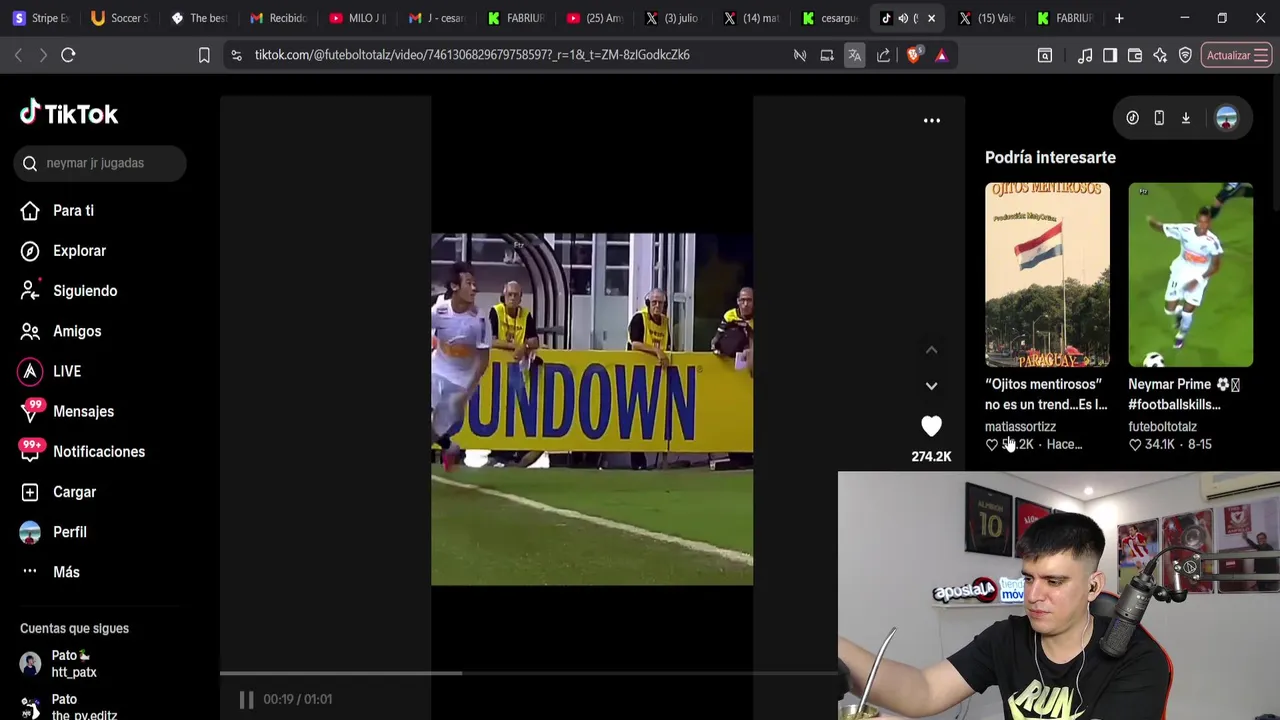Open matiassortizz author link
1280x720 pixels.
[x=1020, y=427]
